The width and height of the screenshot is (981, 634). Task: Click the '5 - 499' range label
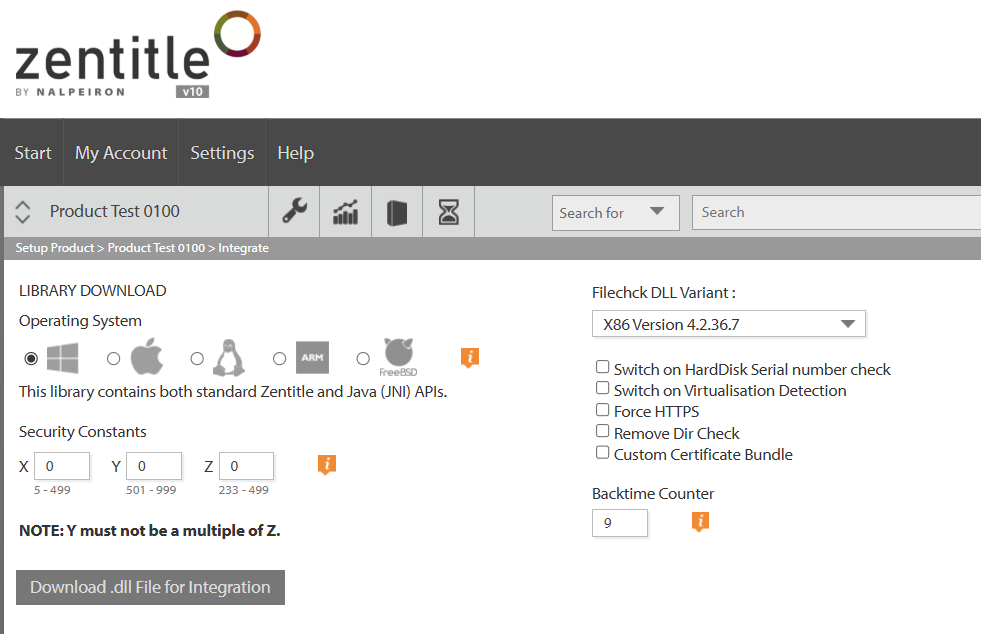tap(52, 490)
